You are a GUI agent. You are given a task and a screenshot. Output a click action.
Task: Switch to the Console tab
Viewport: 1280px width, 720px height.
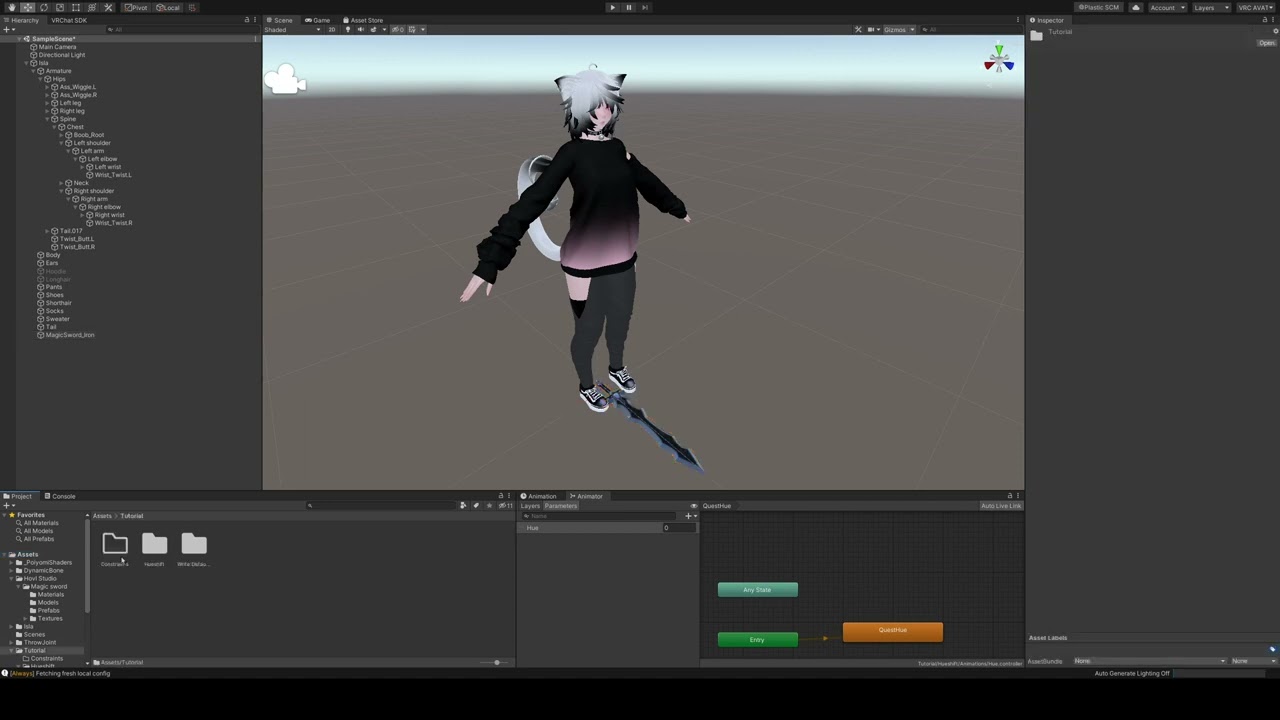click(60, 496)
